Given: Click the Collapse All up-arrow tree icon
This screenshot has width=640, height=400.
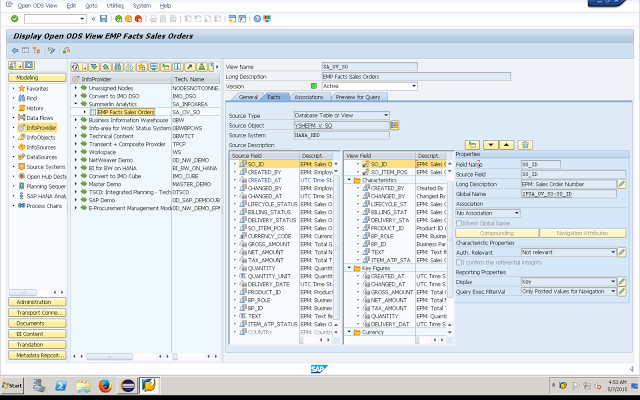Looking at the screenshot, I should (x=106, y=67).
